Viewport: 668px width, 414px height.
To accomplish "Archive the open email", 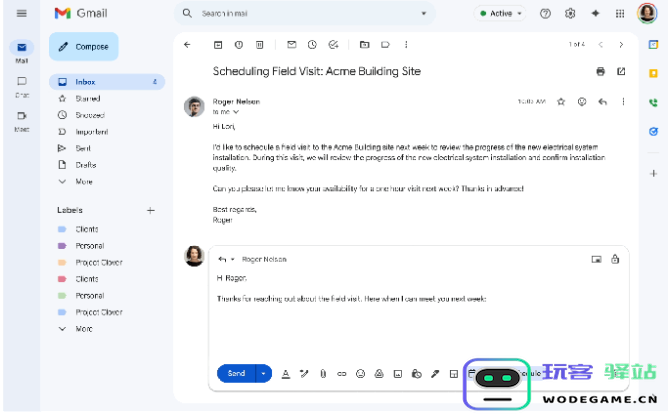I will coord(217,45).
